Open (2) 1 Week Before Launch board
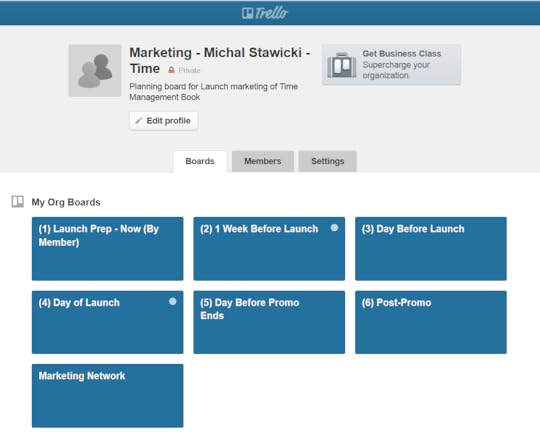Screen dimensions: 540x432 (x=269, y=248)
